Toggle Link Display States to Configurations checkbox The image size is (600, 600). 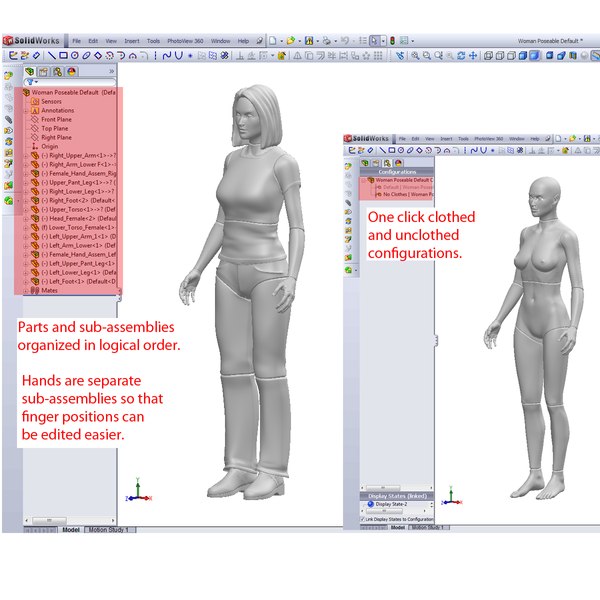[x=362, y=519]
